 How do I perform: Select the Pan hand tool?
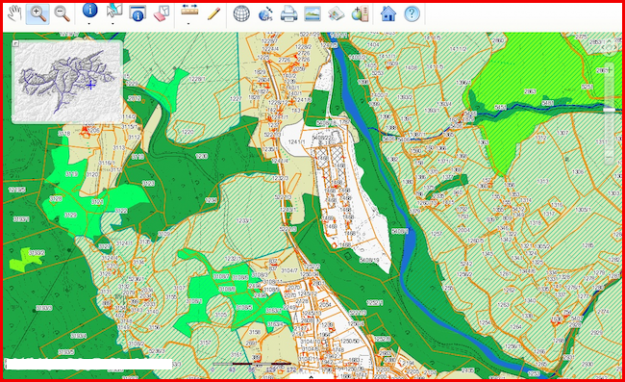pos(15,14)
